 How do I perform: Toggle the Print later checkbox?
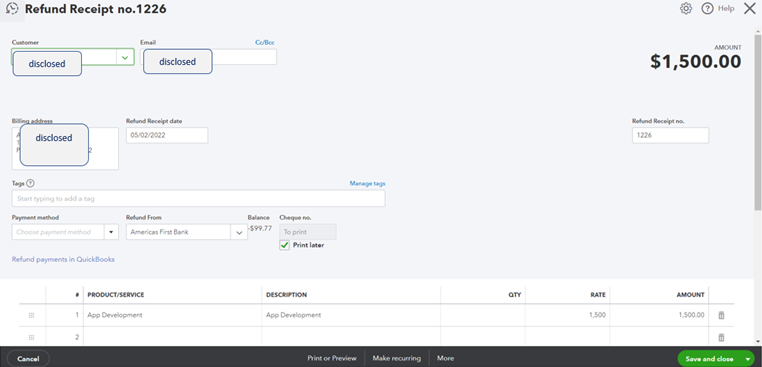tap(285, 245)
